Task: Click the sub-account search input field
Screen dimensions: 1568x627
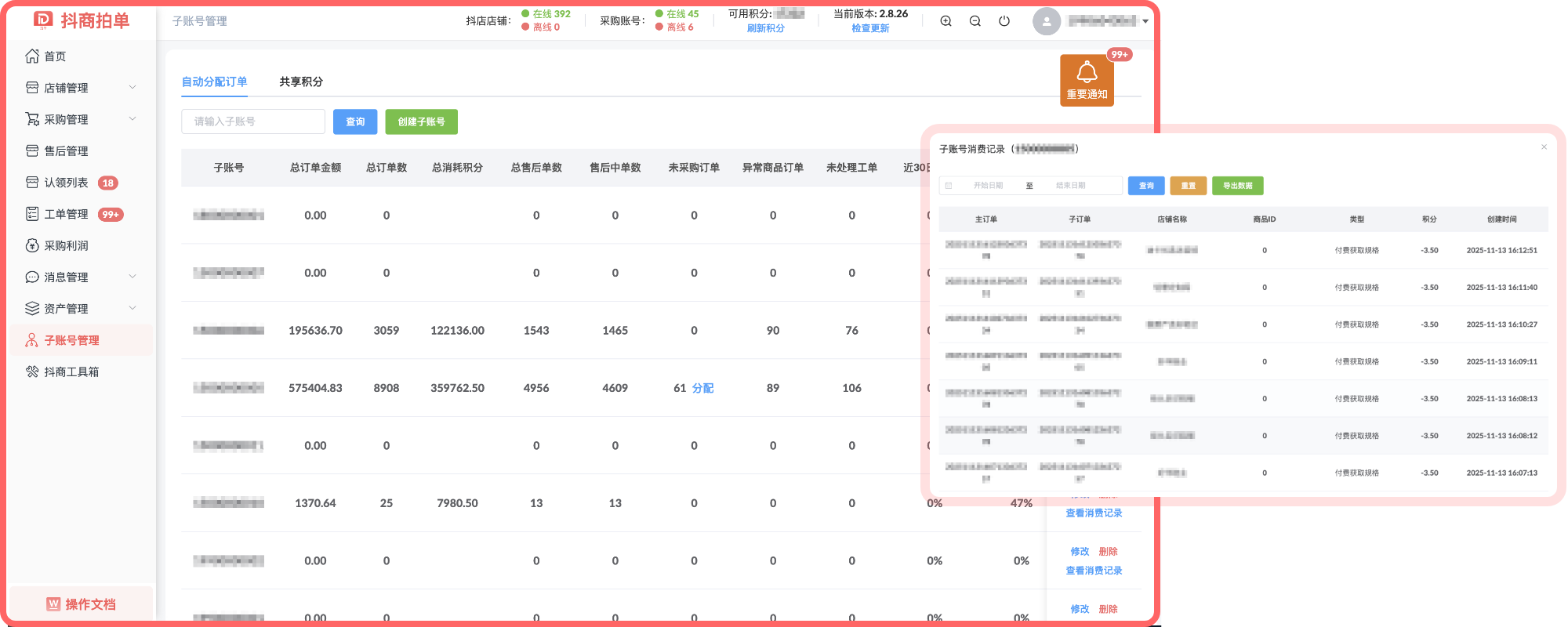Action: (x=253, y=121)
